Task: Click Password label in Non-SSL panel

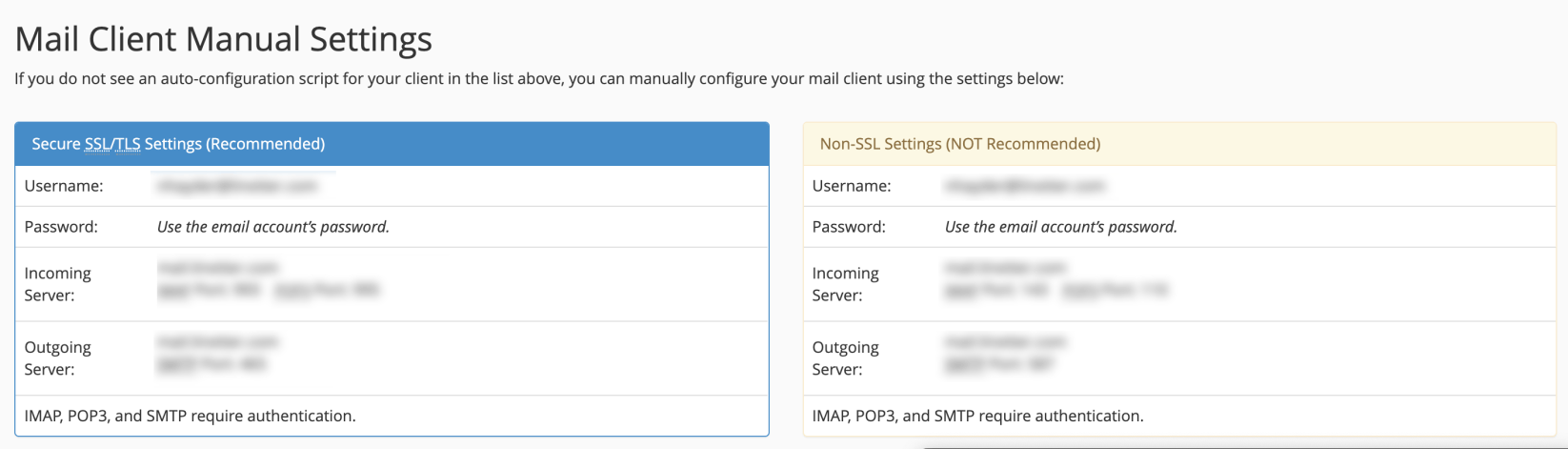Action: pyautogui.click(x=849, y=227)
